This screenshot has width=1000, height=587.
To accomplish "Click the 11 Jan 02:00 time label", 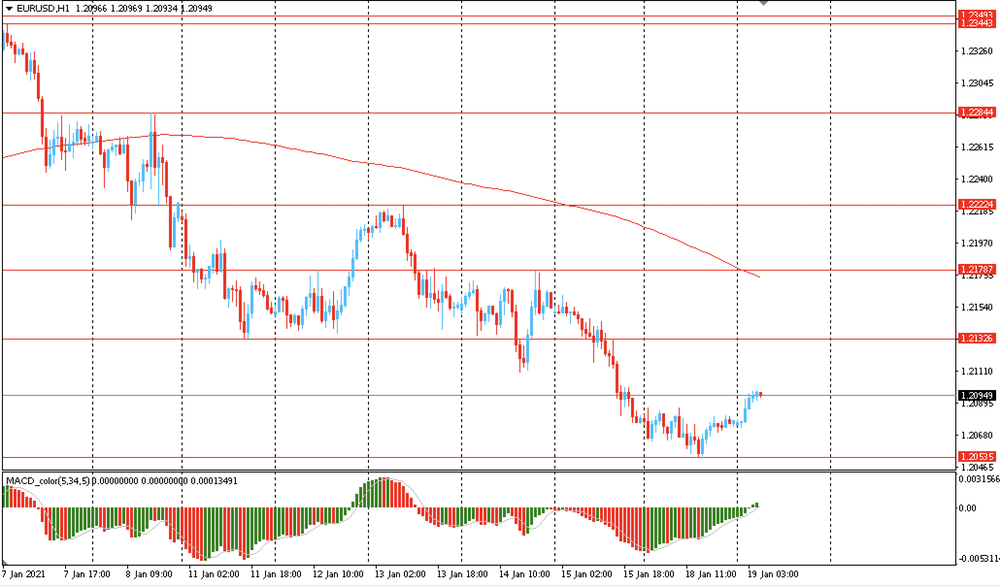I will [x=214, y=574].
